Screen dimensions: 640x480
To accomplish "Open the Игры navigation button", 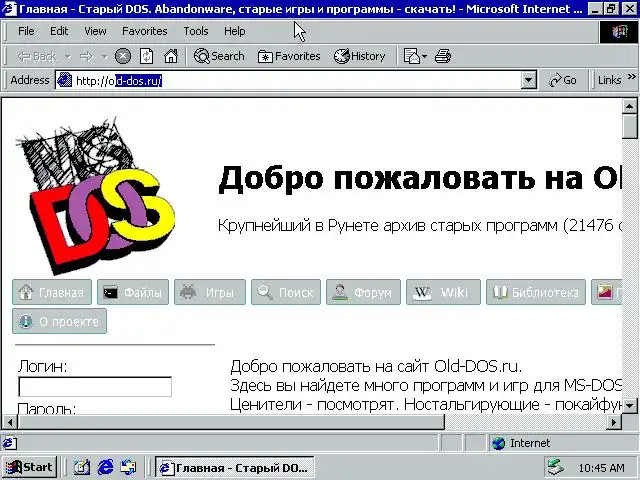I will (x=210, y=292).
